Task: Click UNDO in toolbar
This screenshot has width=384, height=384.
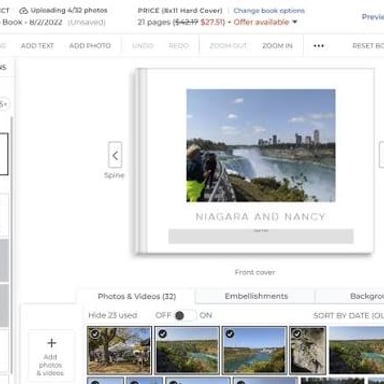Action: (x=143, y=46)
